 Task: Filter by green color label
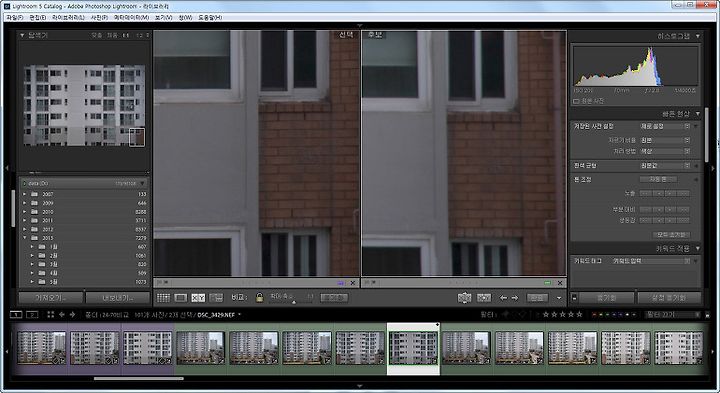[608, 314]
